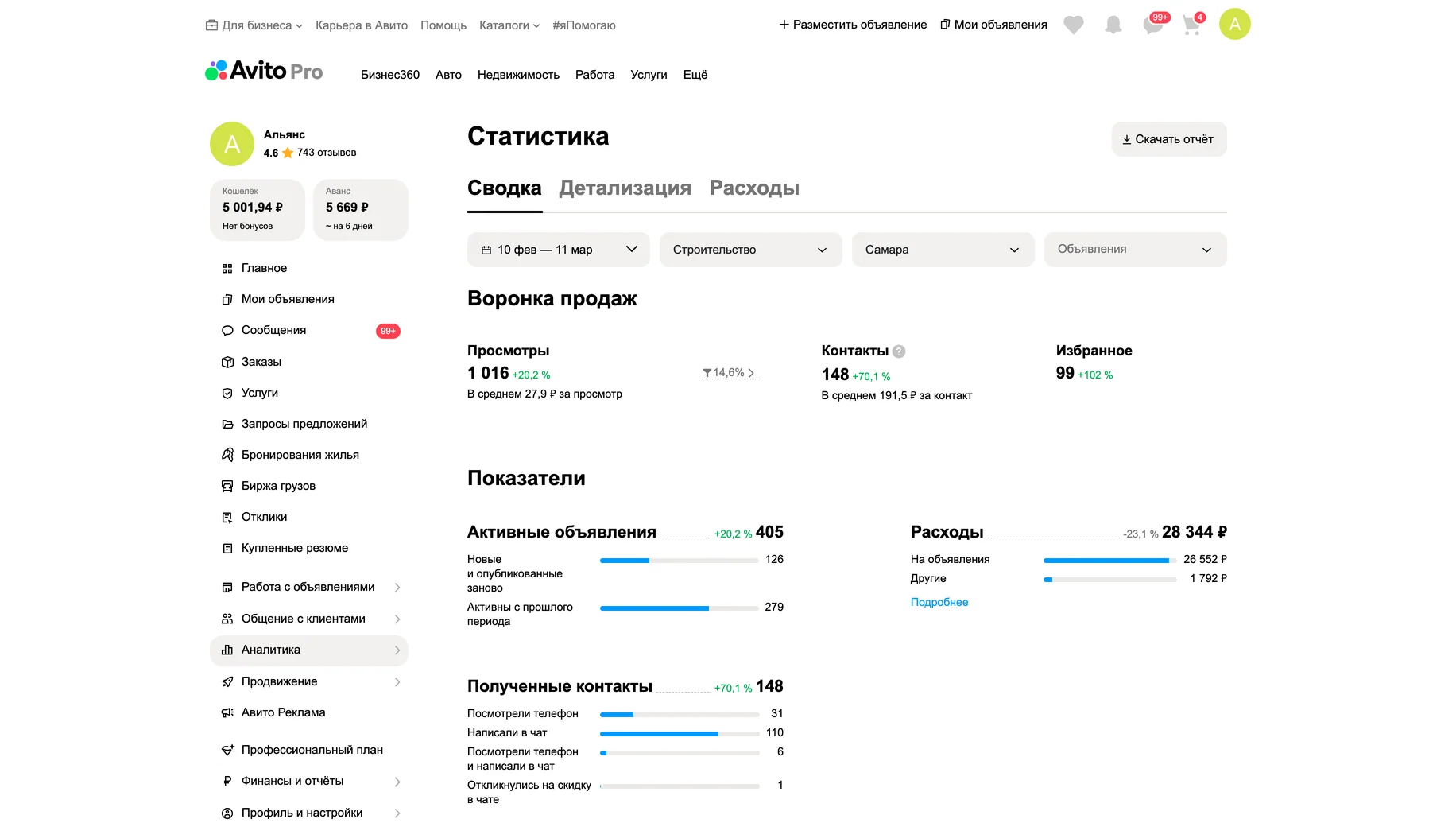The height and width of the screenshot is (827, 1456).
Task: Click Подробнее link under Расходы
Action: pos(939,602)
